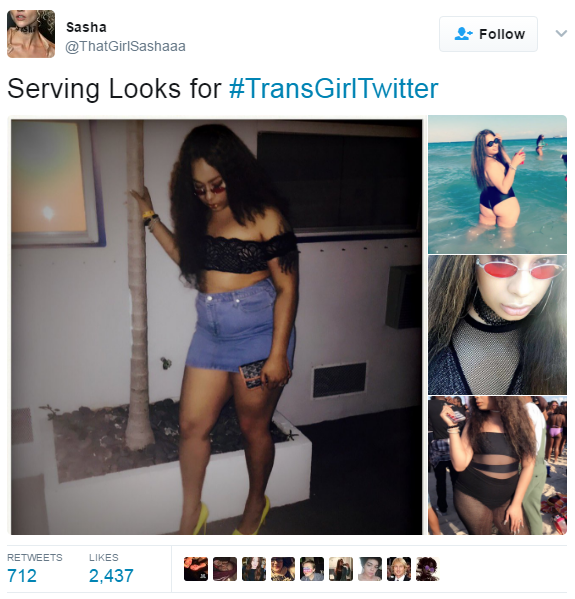Screen dimensions: 575x599
Task: Open the tweet options chevron dropdown
Action: [561, 34]
